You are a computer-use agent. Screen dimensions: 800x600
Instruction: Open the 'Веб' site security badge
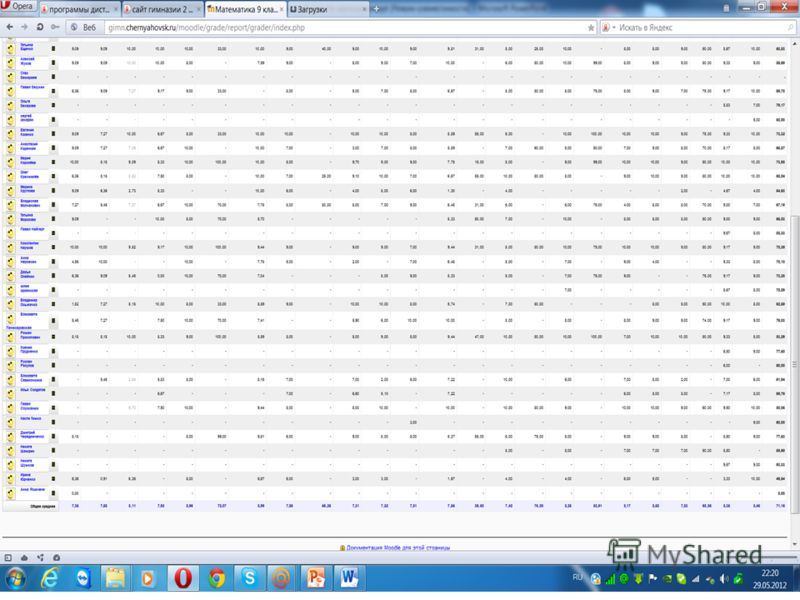pos(83,28)
